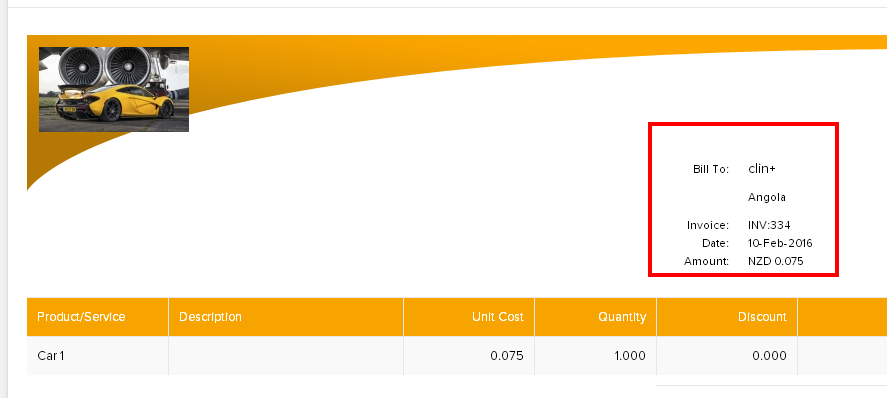887x398 pixels.
Task: Click the 0.075 unit cost cell
Action: [x=469, y=356]
